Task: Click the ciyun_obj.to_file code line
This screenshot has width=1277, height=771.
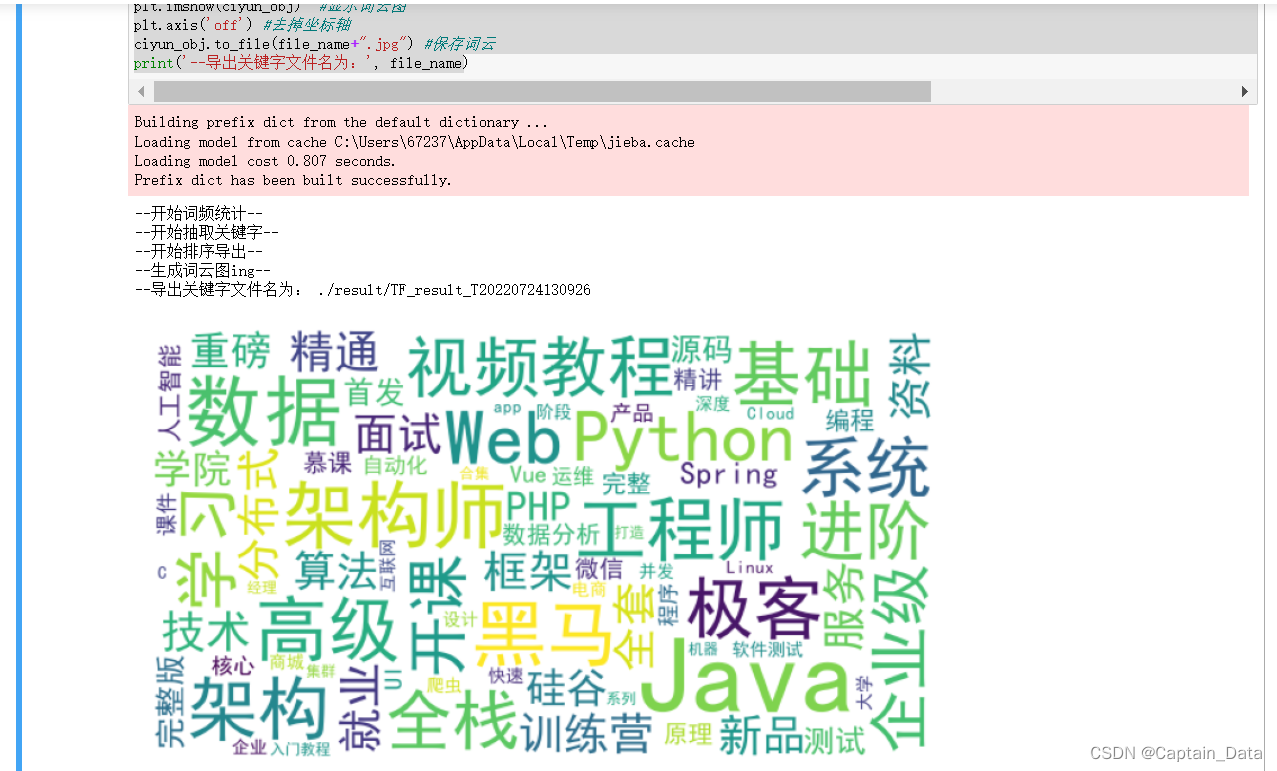Action: [x=315, y=44]
